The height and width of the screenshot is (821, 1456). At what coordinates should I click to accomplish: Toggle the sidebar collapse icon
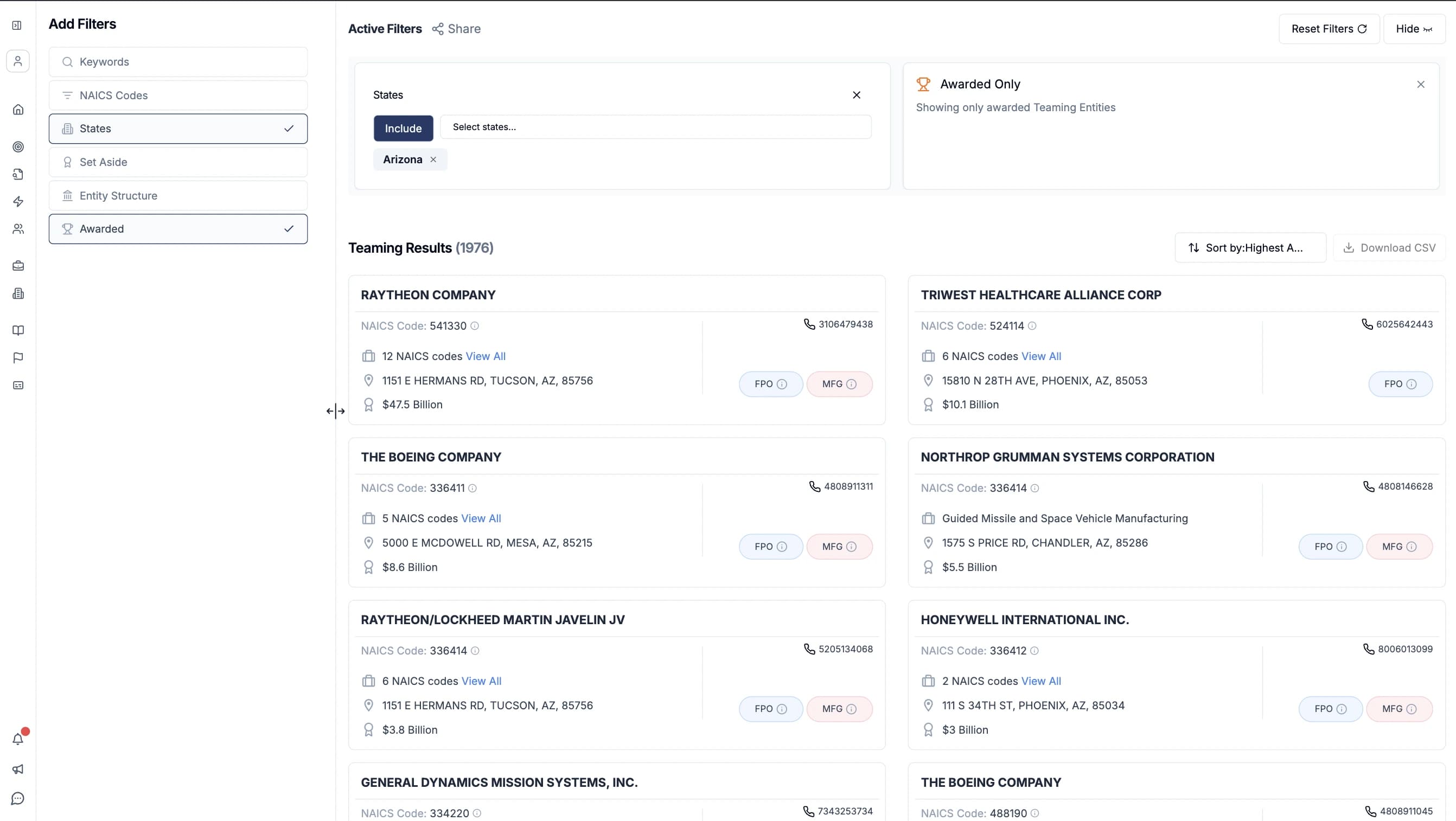coord(17,25)
